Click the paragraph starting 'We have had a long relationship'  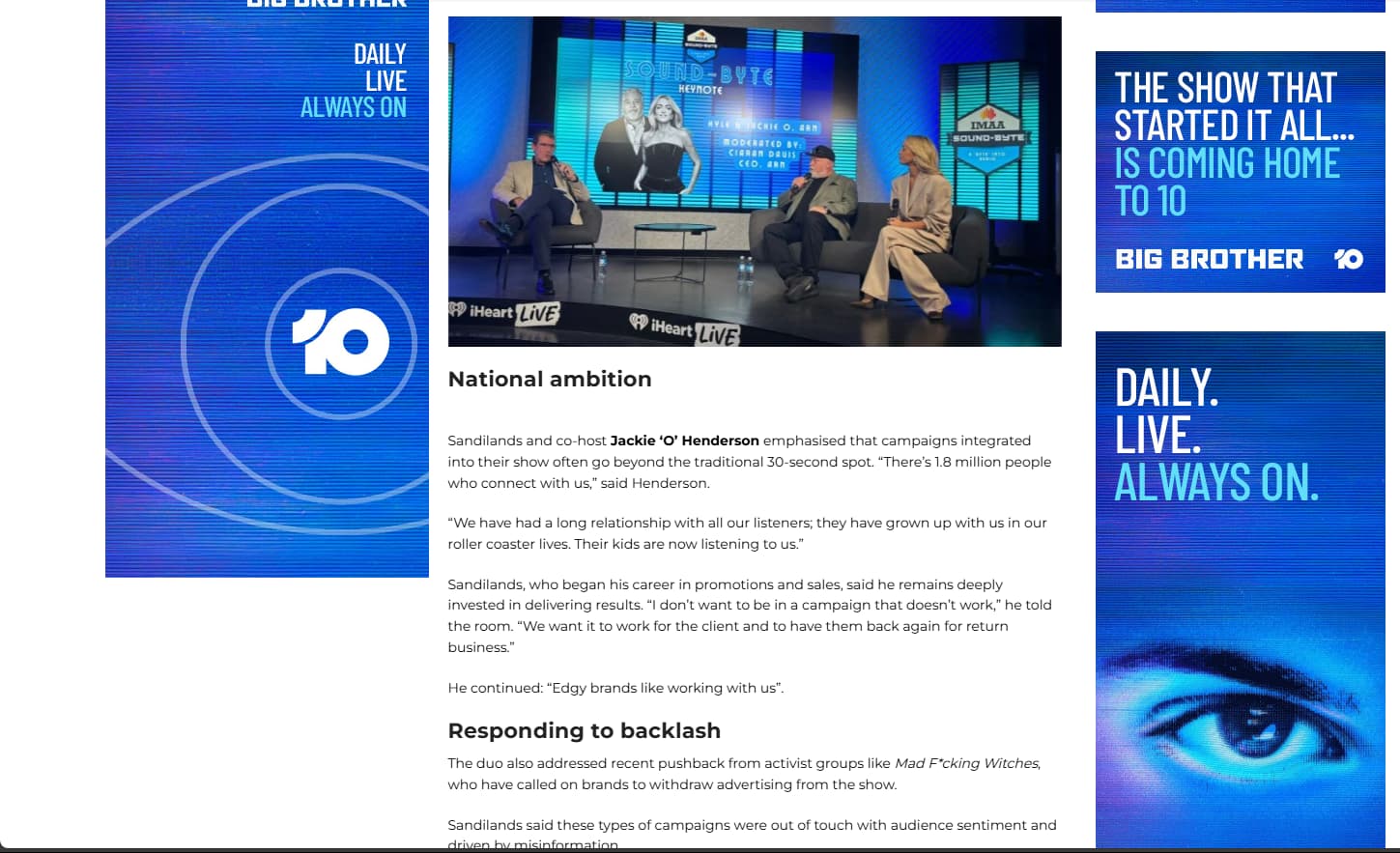748,533
